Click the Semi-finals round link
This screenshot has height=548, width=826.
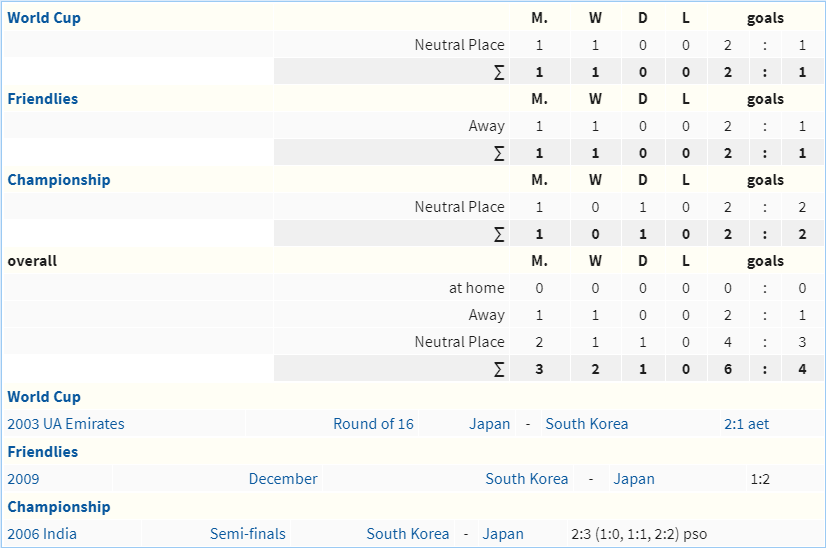click(248, 534)
